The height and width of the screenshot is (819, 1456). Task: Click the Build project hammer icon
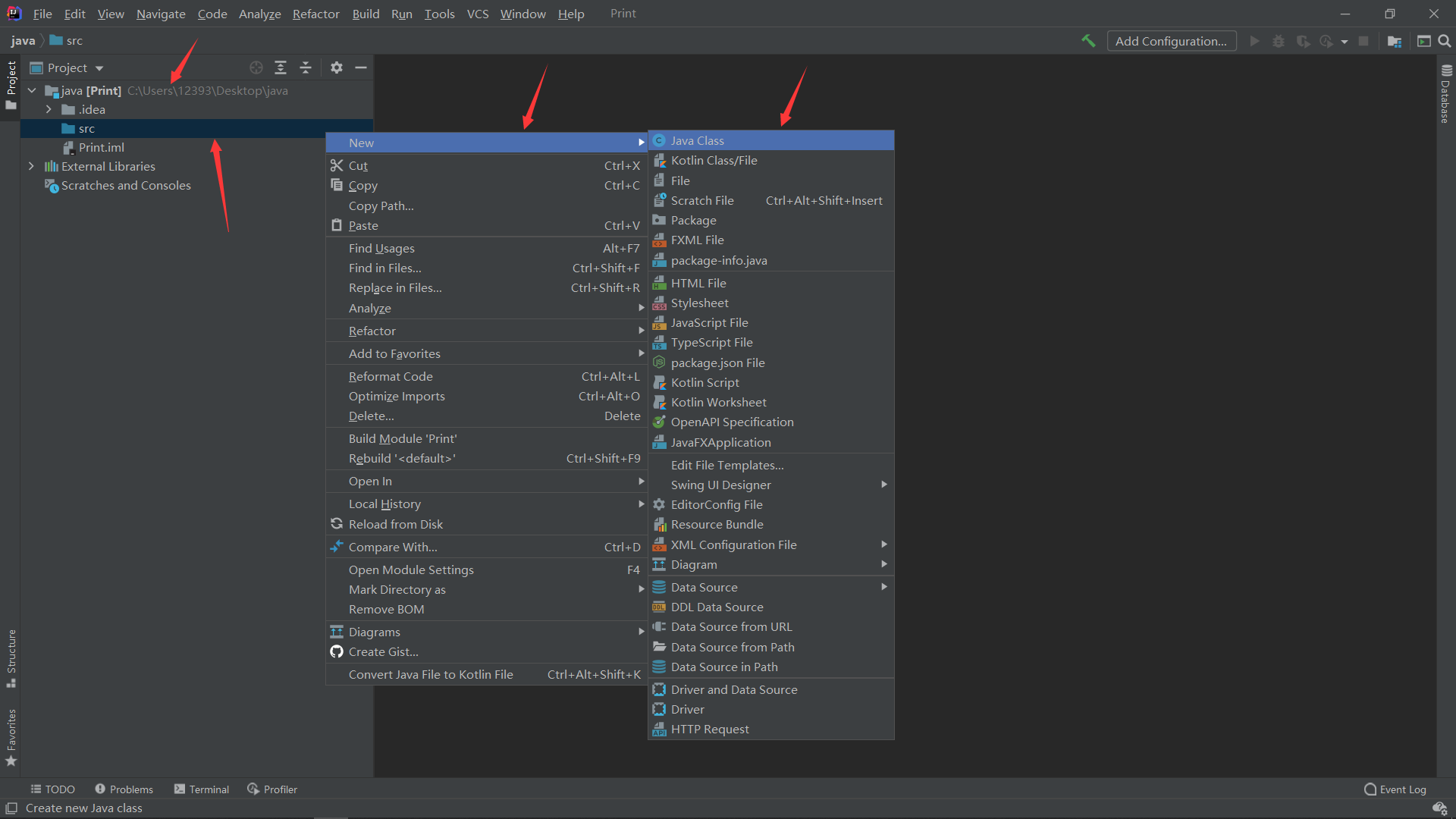pos(1088,41)
